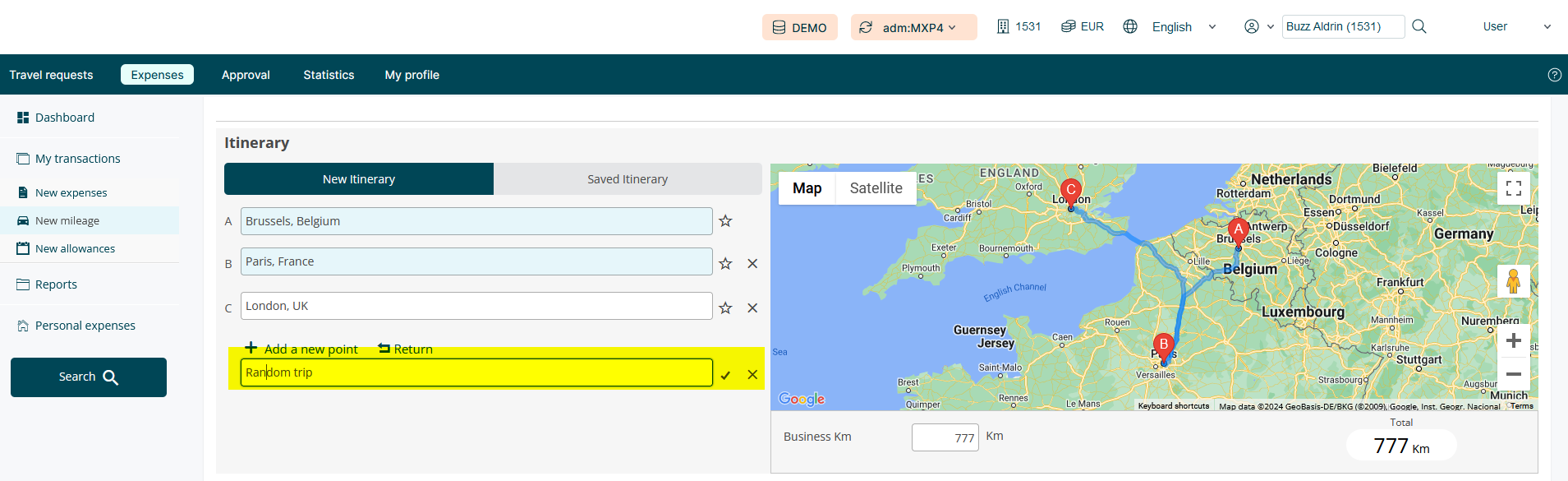This screenshot has width=1568, height=481.
Task: Expand the adm:MXP4 role dropdown
Action: (x=913, y=27)
